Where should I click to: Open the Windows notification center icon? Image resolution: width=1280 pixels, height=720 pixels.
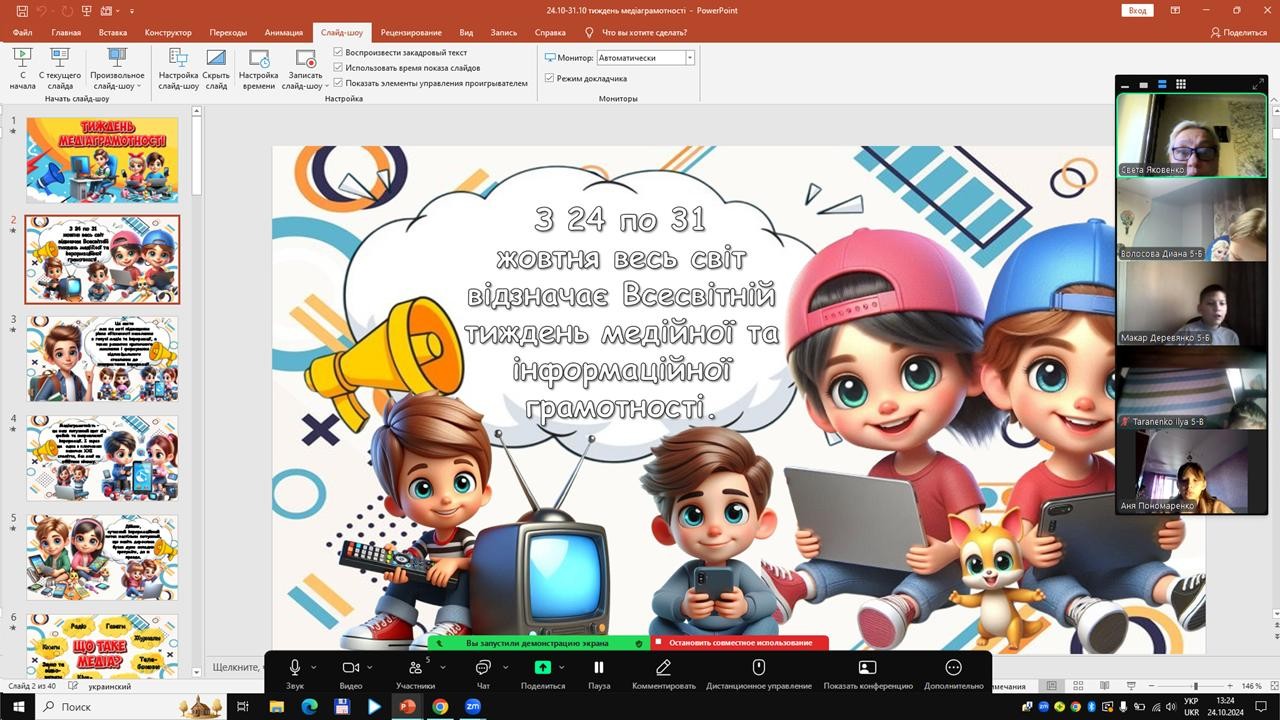[x=1263, y=706]
